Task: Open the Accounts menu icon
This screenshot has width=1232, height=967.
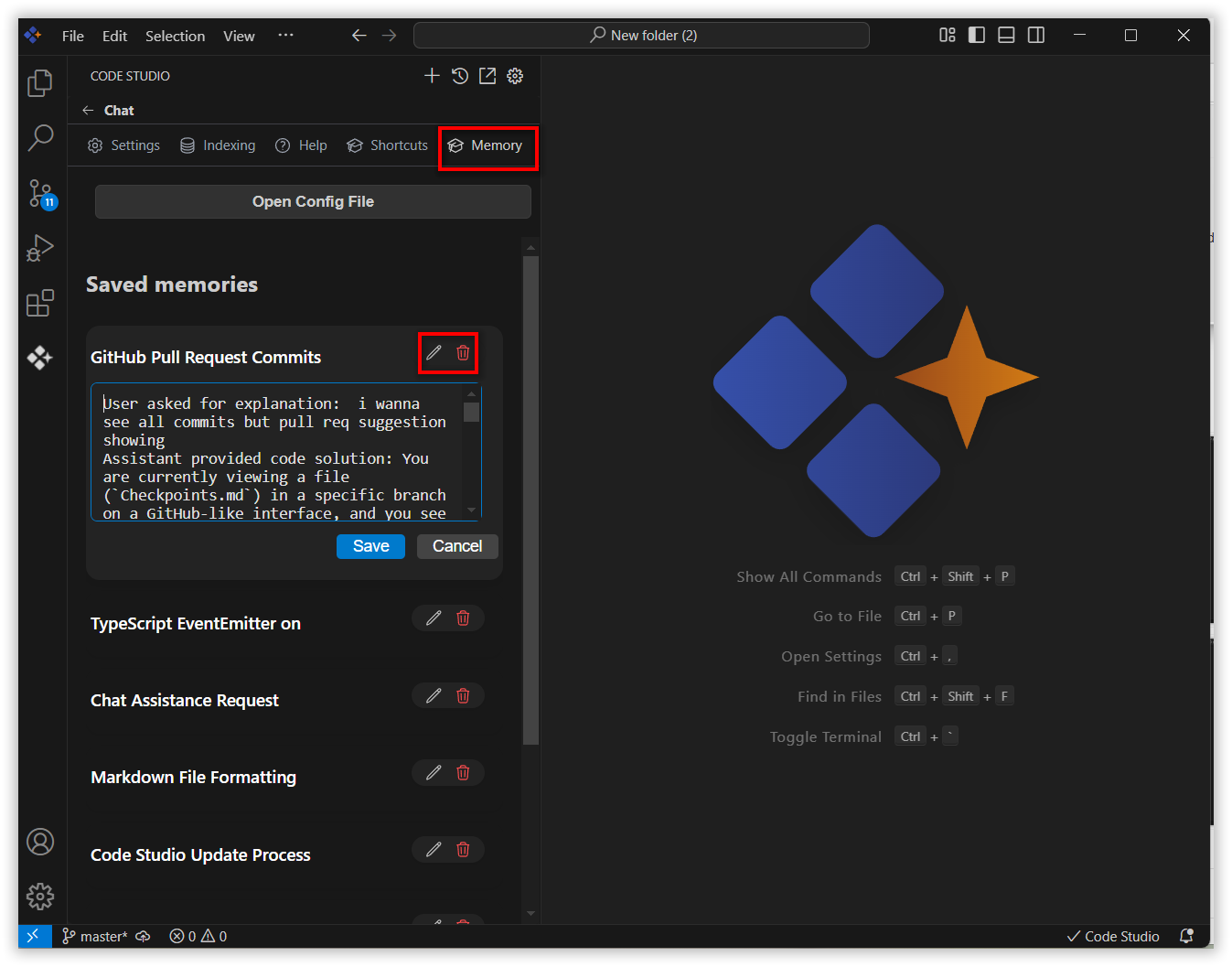Action: coord(40,842)
